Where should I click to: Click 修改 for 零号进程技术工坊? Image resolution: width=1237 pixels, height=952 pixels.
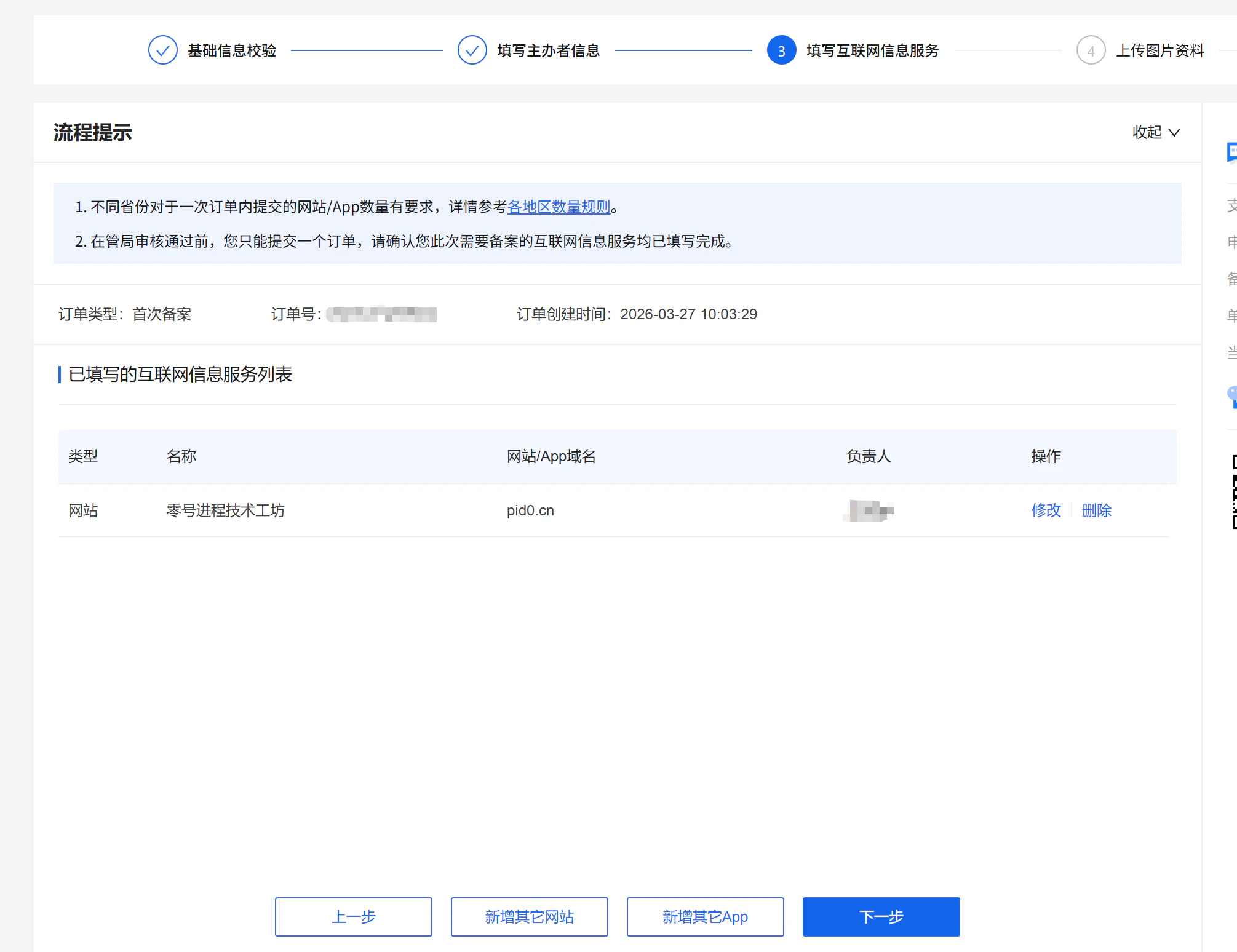(x=1046, y=510)
